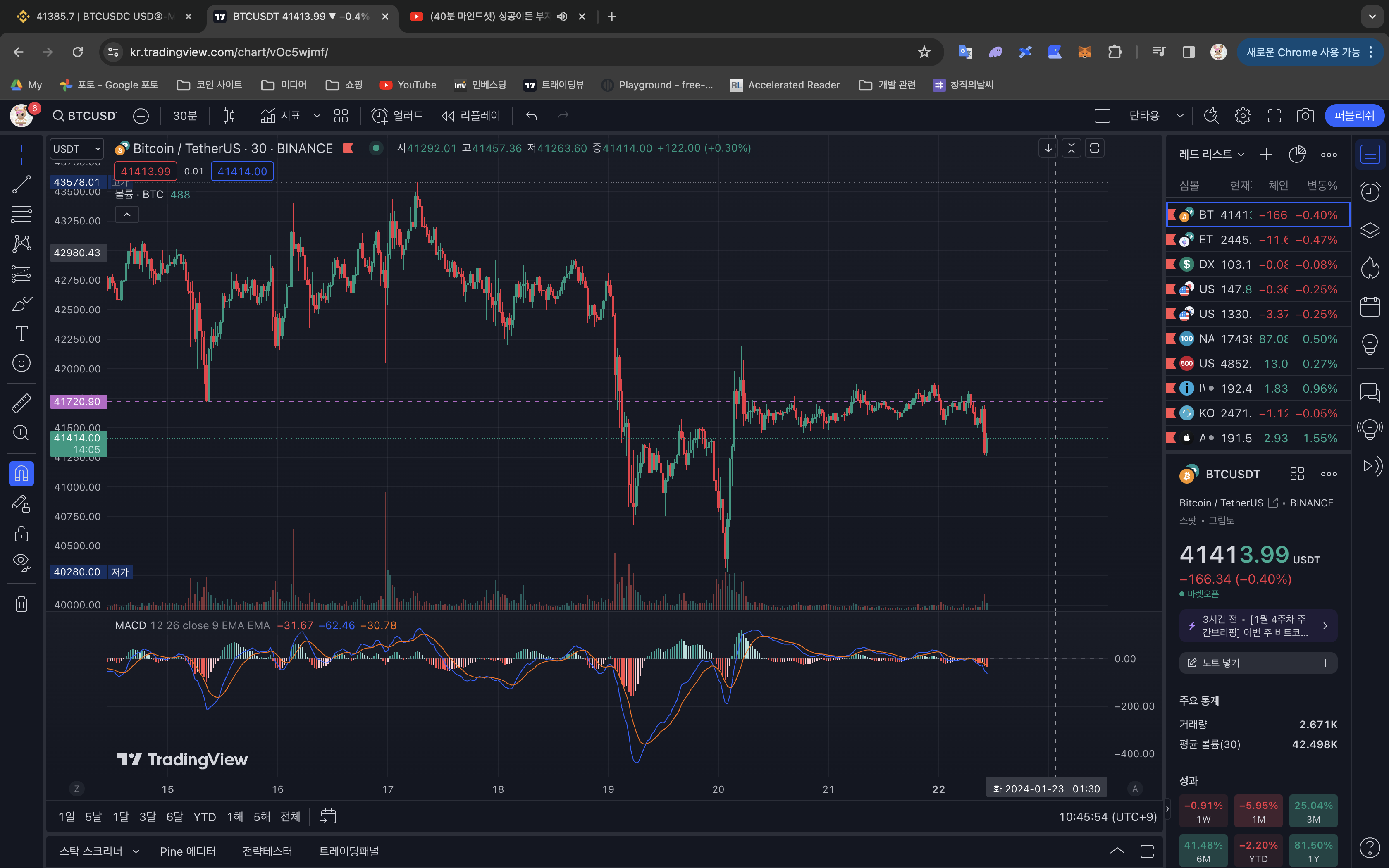Screen dimensions: 1389x868
Task: Add a note with 노트 넣기
Action: (1258, 663)
